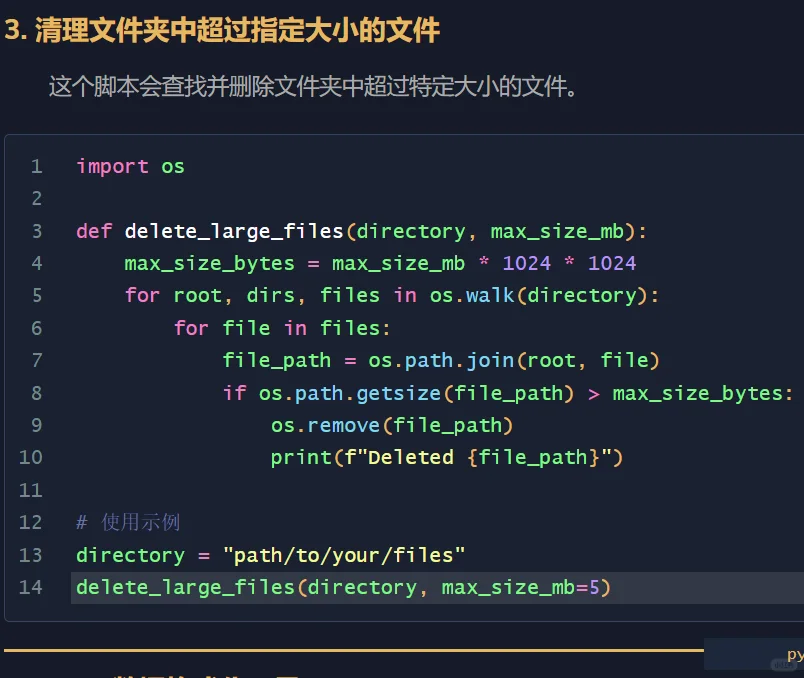Click line number 1 in the code block
This screenshot has width=804, height=678.
37,166
